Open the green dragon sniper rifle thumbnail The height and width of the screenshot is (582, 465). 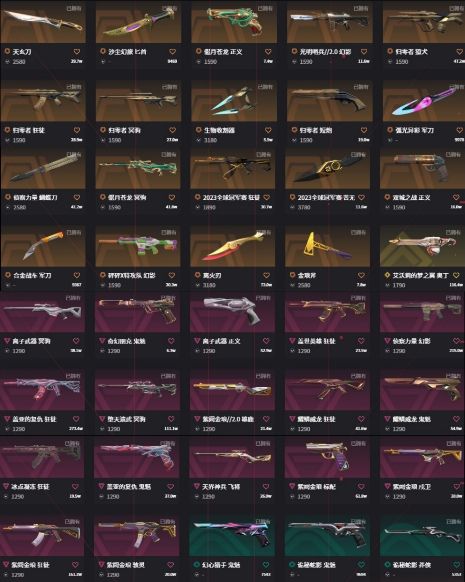[138, 168]
